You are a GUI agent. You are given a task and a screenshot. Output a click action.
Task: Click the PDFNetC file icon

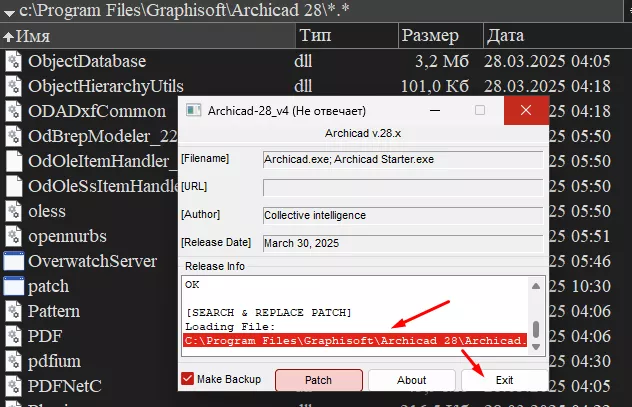(14, 386)
